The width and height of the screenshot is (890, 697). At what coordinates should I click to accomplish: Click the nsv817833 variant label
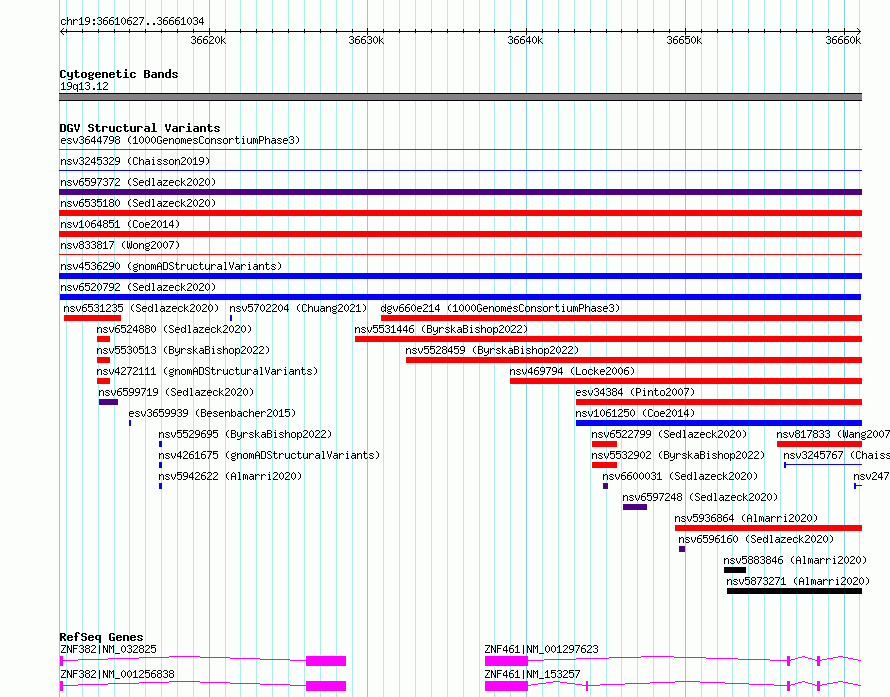(x=833, y=434)
